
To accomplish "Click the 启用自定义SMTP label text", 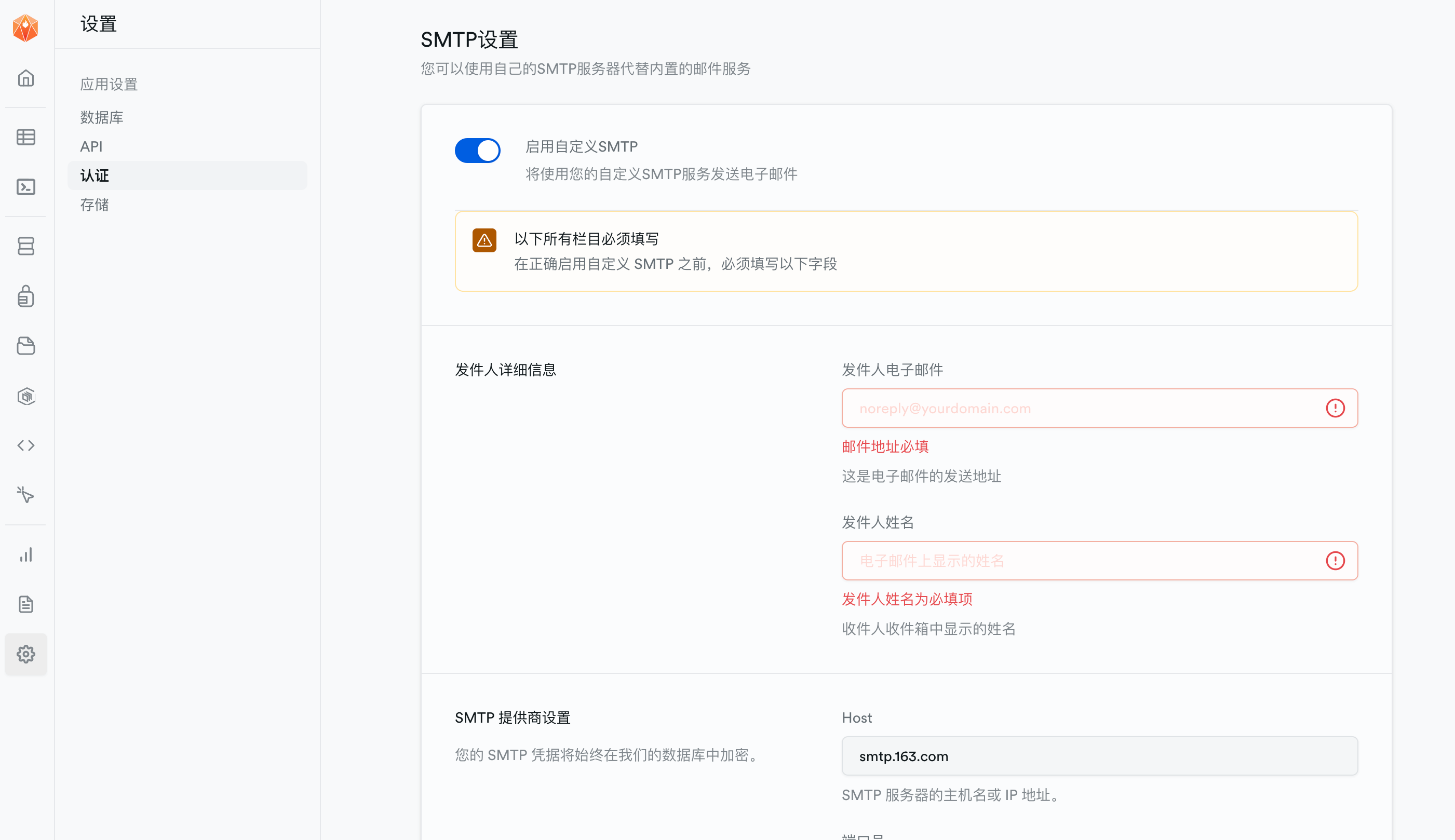I will click(582, 146).
